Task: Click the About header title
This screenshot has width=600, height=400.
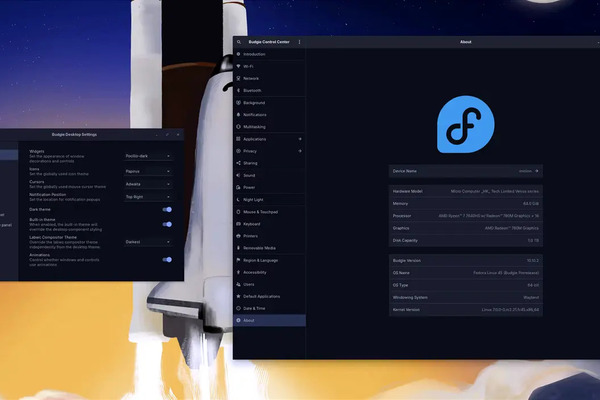Action: [x=466, y=42]
